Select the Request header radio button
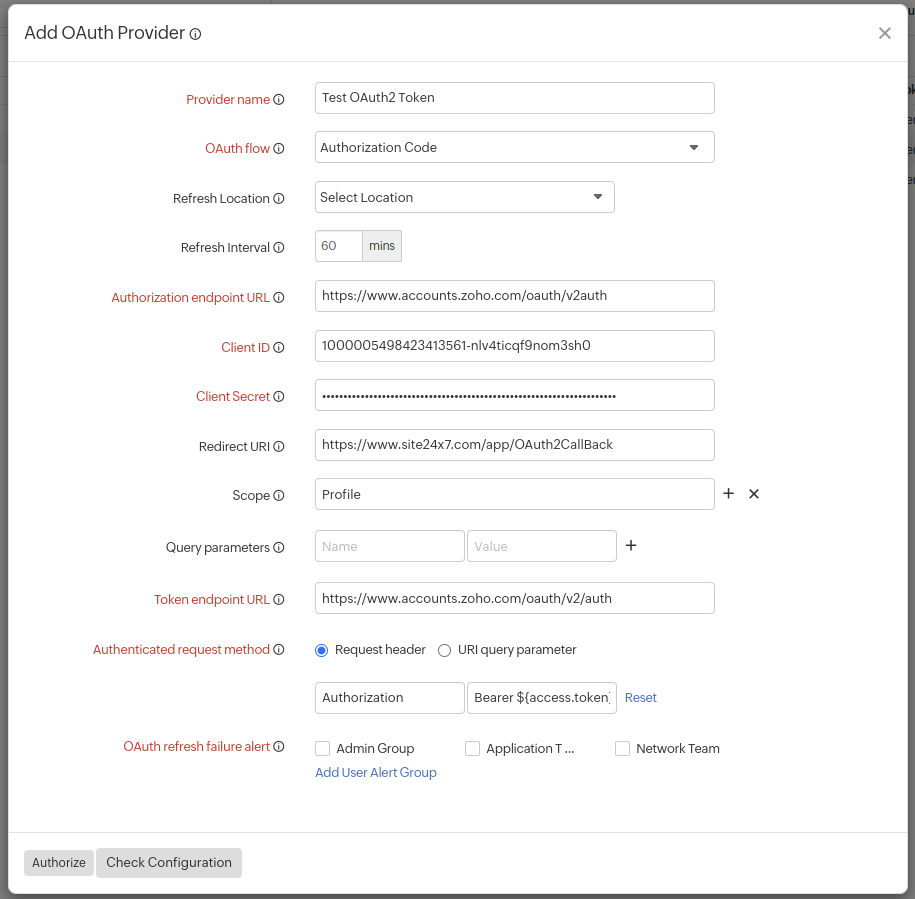The width and height of the screenshot is (915, 899). click(321, 650)
